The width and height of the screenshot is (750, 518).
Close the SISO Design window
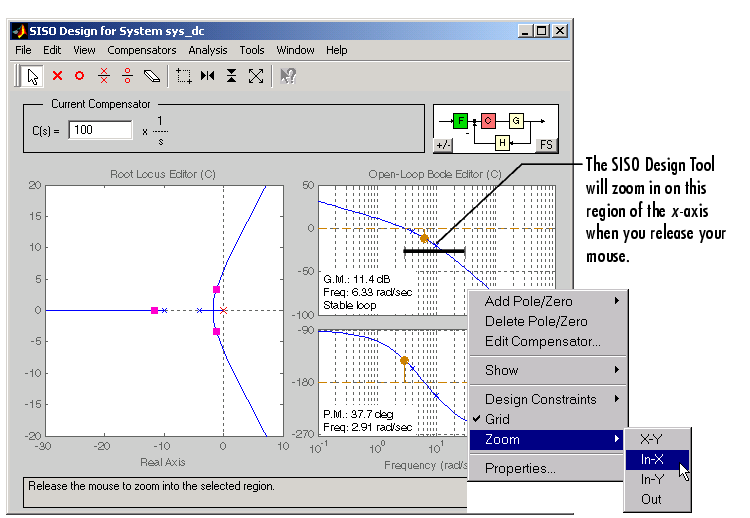pos(560,32)
